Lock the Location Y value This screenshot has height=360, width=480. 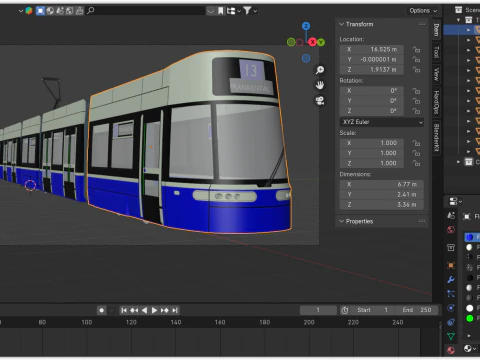point(416,60)
